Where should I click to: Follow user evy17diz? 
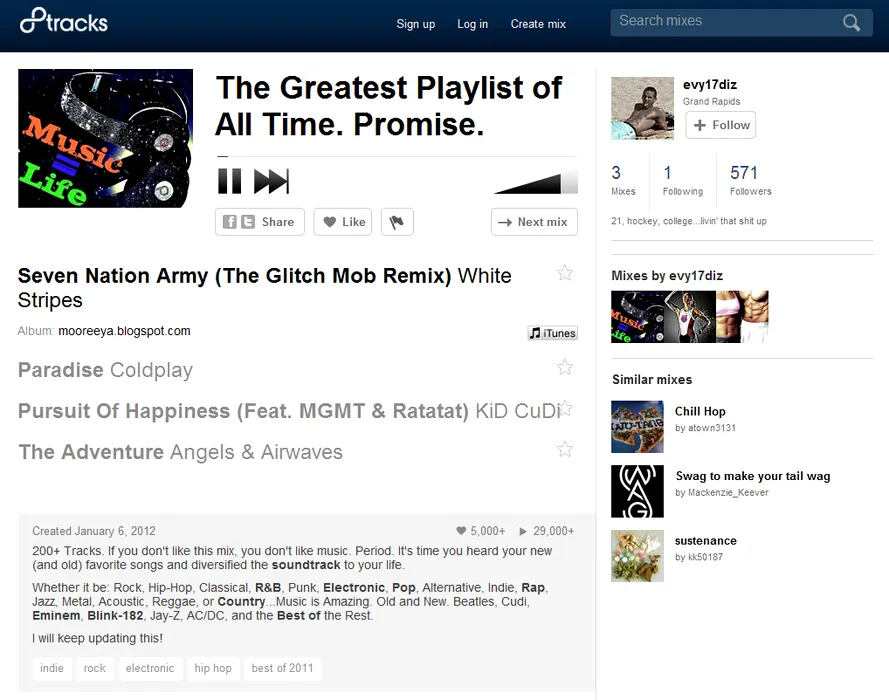tap(721, 125)
